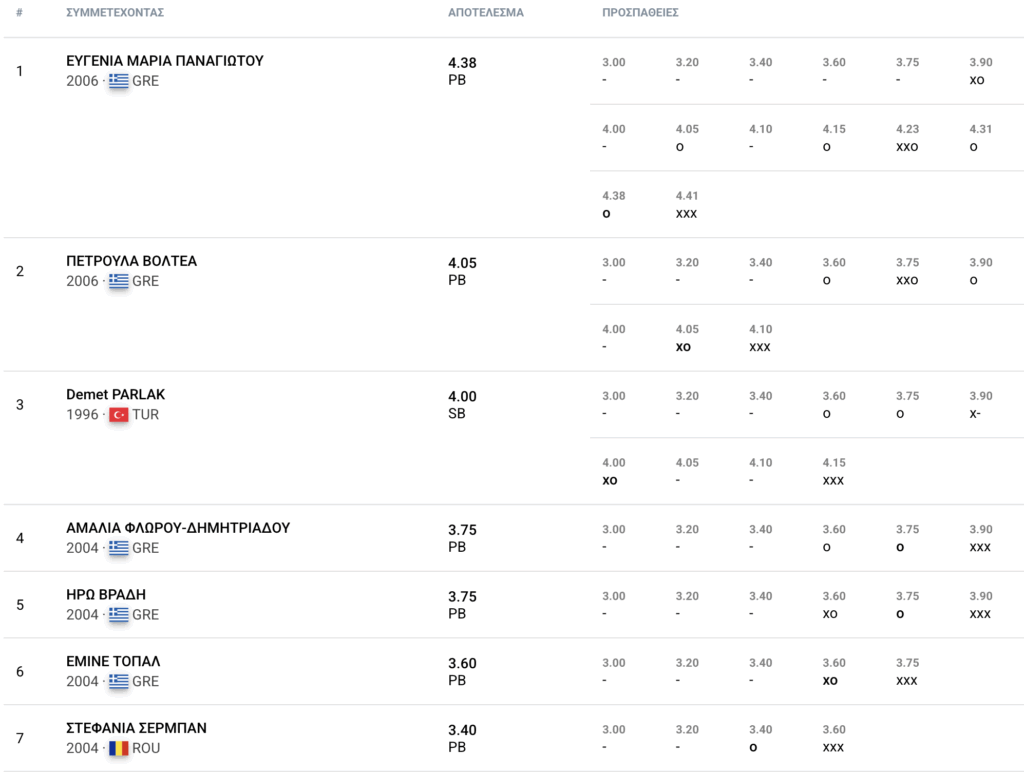Select ΗΡΩ ΒΡΑΔΗ athlete name

point(106,594)
